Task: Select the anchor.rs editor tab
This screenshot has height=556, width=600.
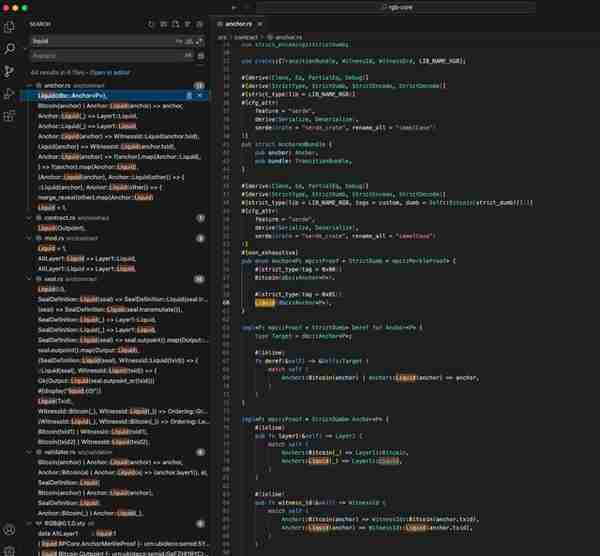Action: pos(238,24)
